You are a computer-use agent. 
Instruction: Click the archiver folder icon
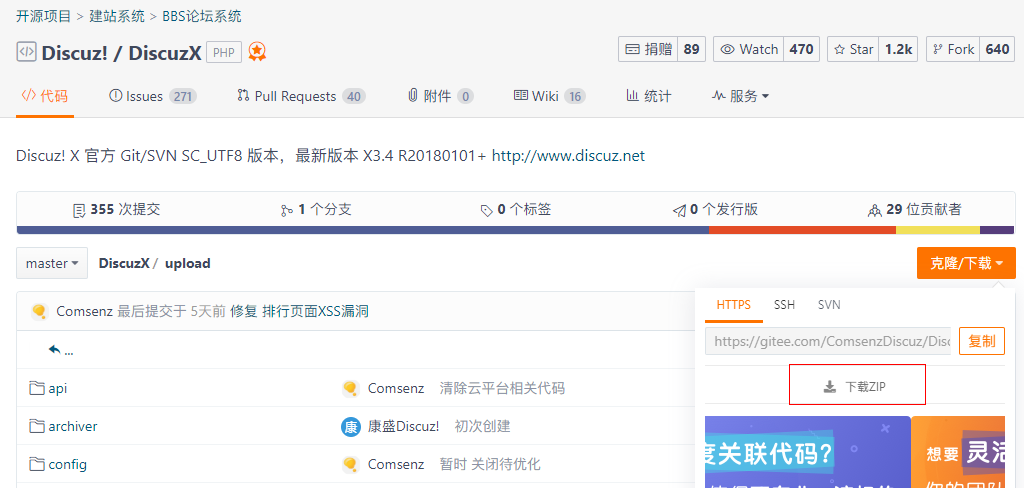point(37,426)
